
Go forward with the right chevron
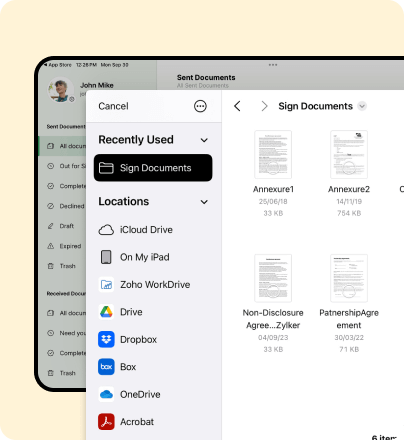pyautogui.click(x=264, y=106)
